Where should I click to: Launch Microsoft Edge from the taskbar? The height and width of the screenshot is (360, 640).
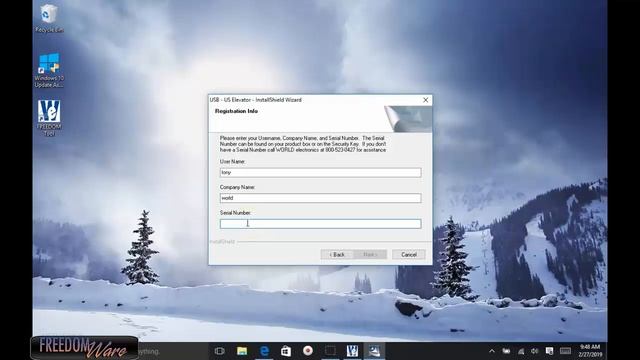[264, 351]
